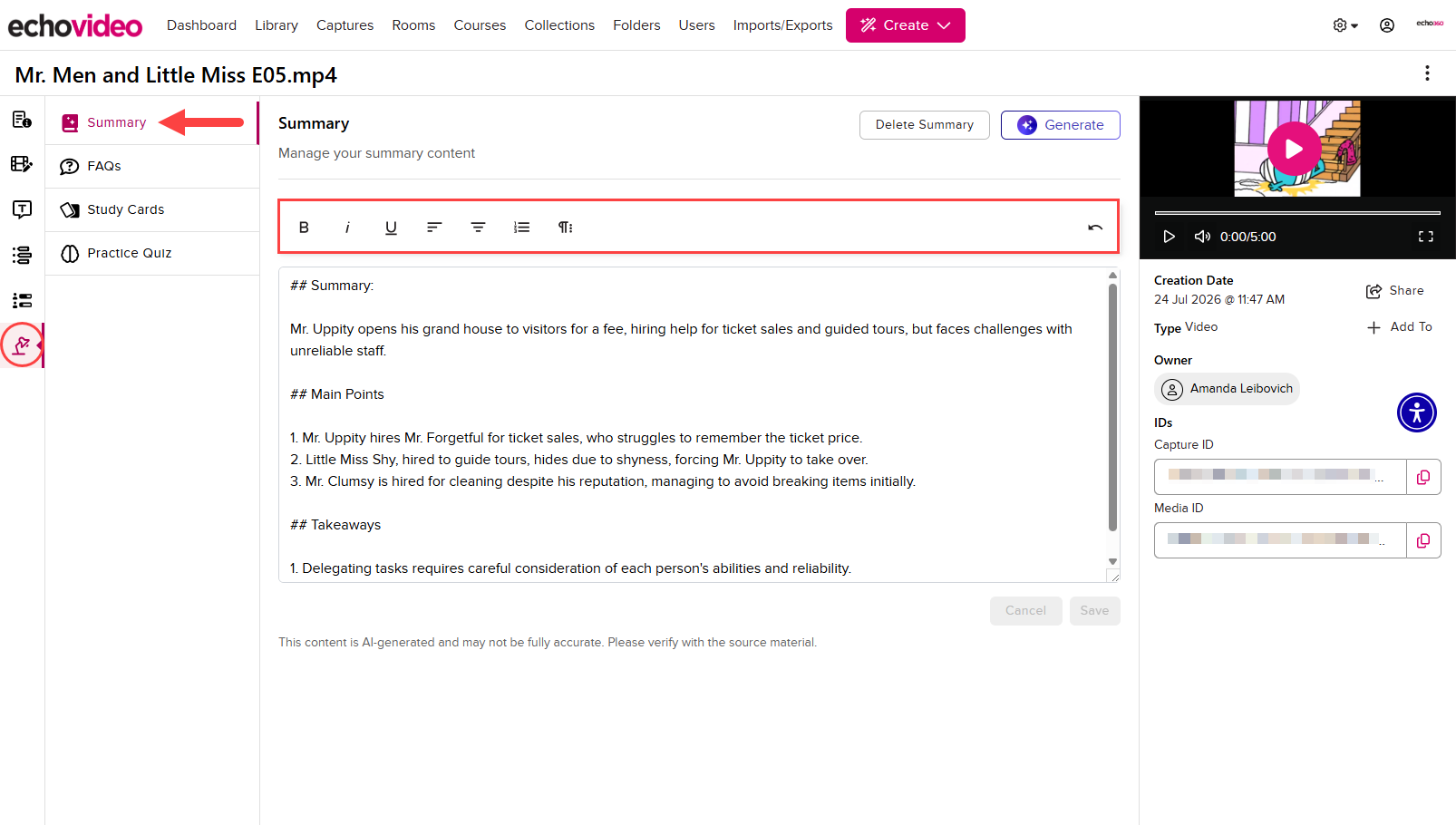Center align text in editor toolbar

click(478, 228)
